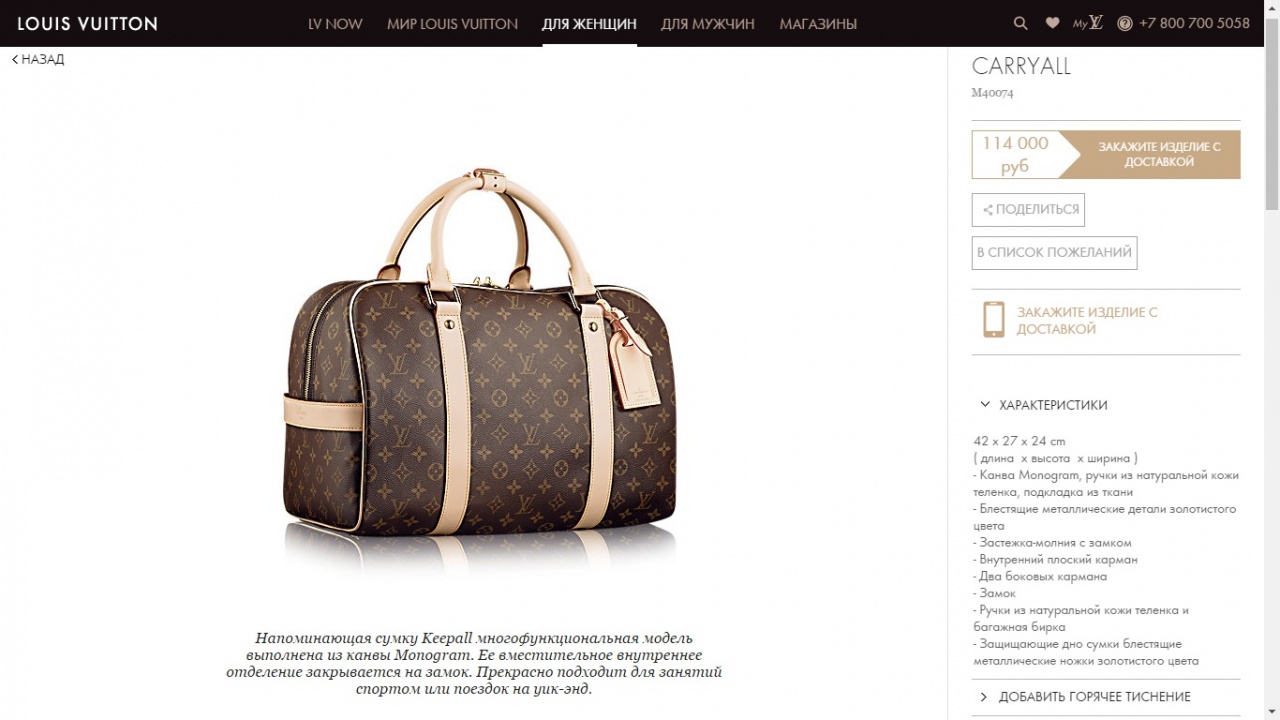
Task: Click the back arrow next to Назад
Action: coord(15,59)
